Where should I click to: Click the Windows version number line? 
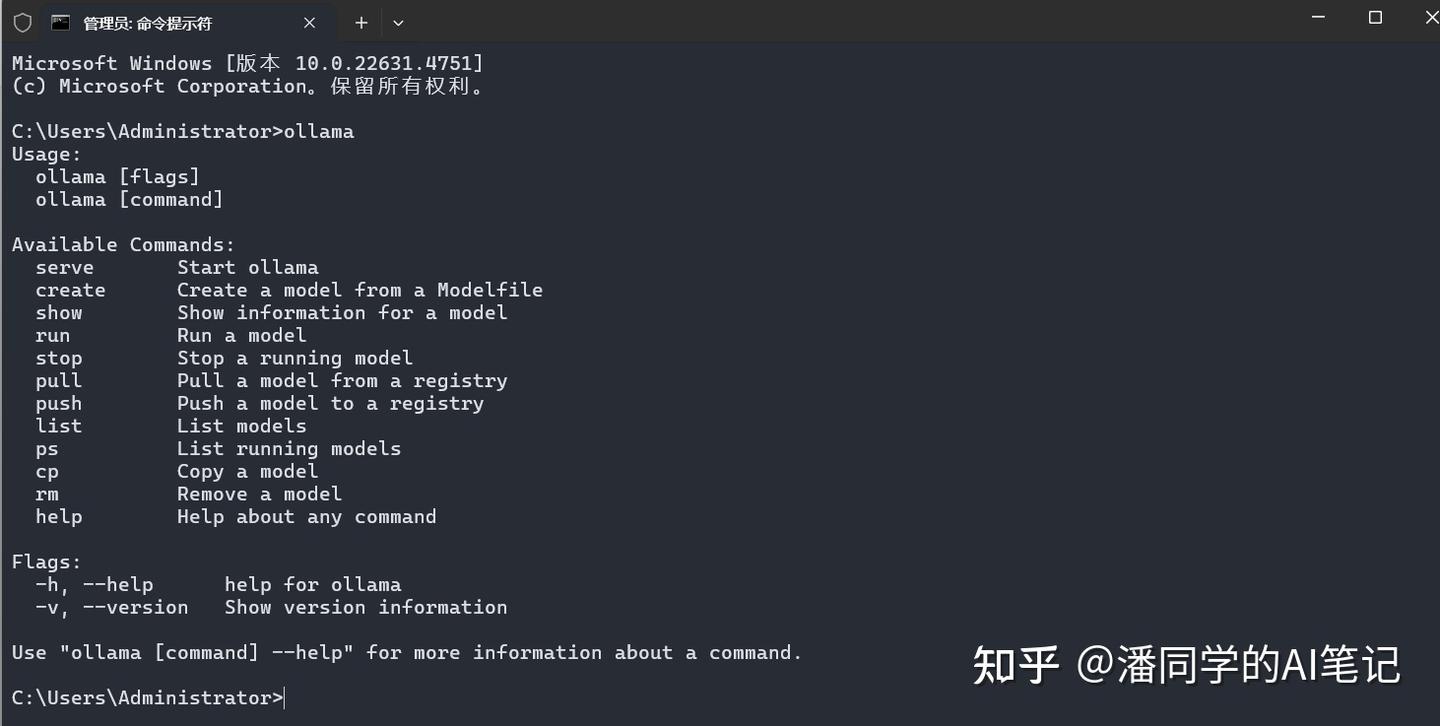(x=247, y=64)
